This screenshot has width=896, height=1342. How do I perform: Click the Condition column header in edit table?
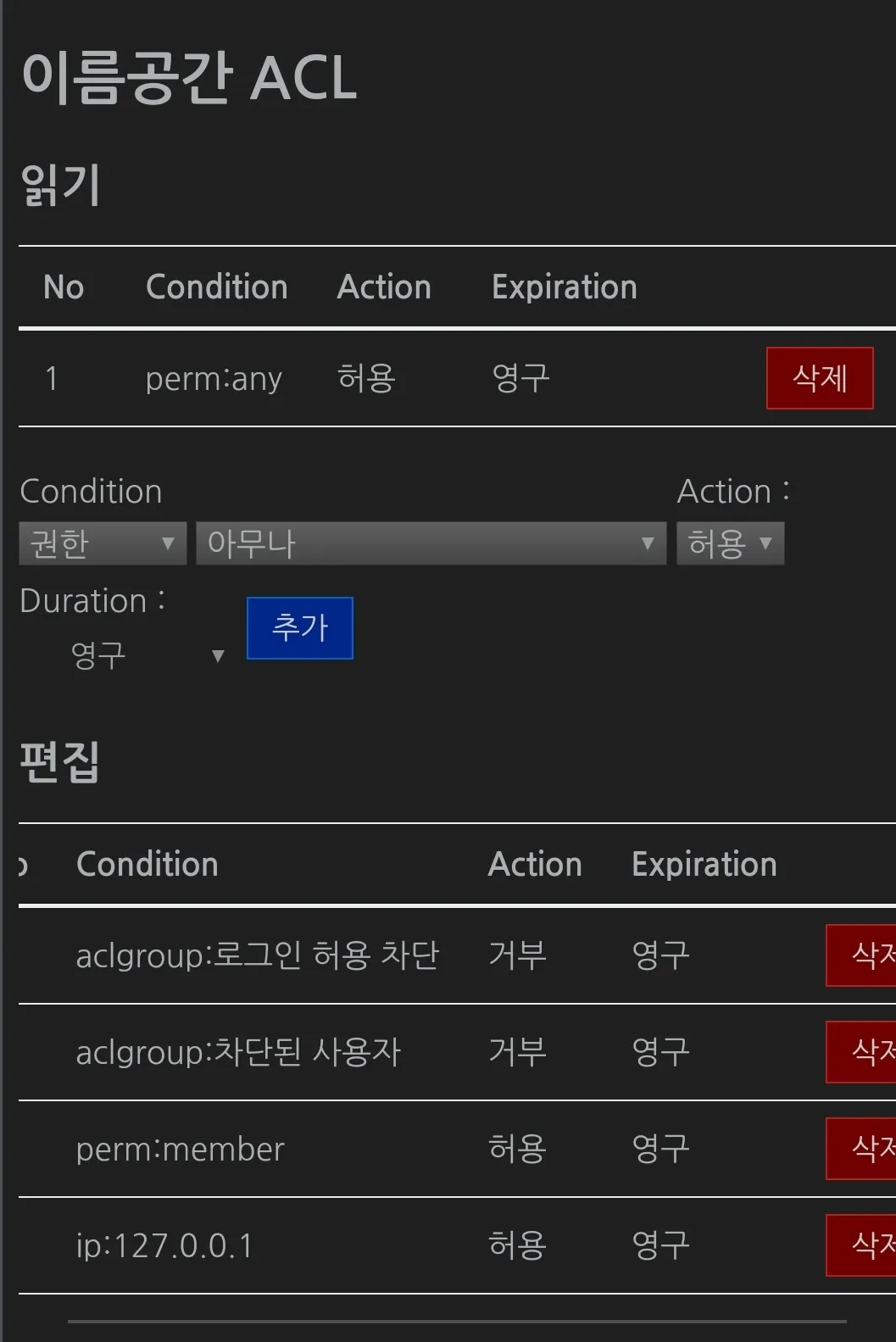point(147,863)
